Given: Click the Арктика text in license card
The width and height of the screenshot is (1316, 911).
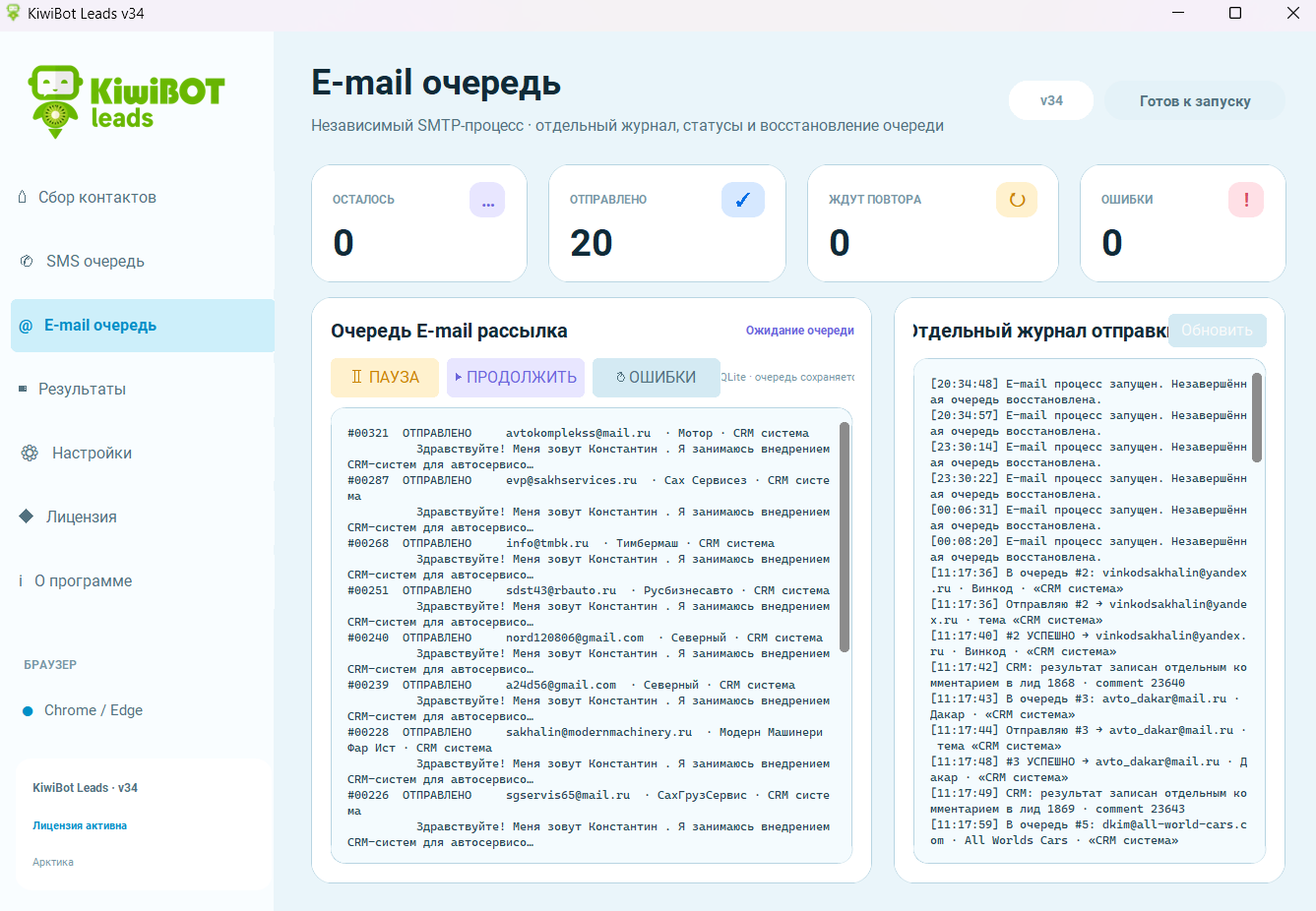Looking at the screenshot, I should pos(53,862).
